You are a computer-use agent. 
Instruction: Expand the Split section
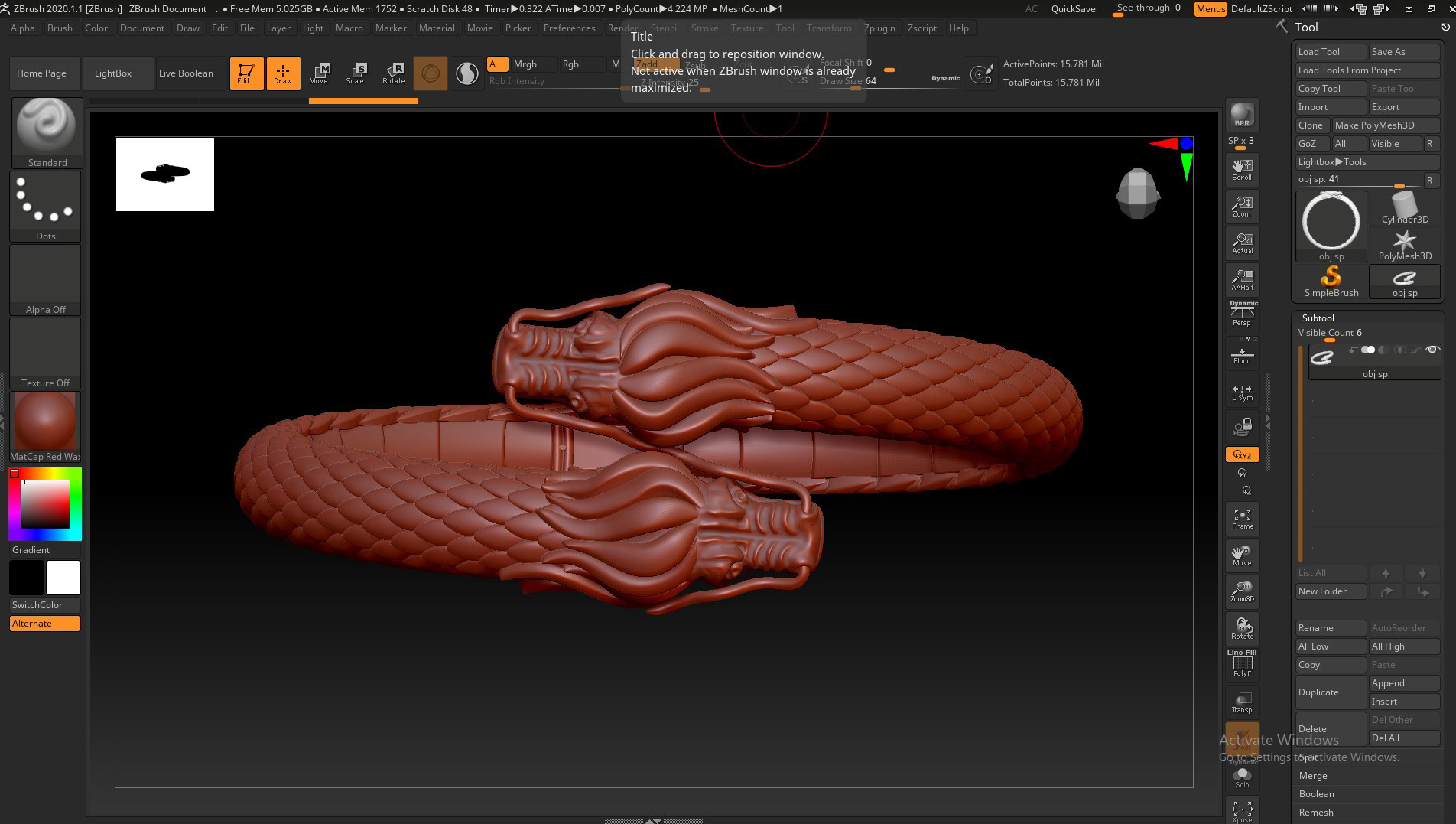pos(1308,757)
